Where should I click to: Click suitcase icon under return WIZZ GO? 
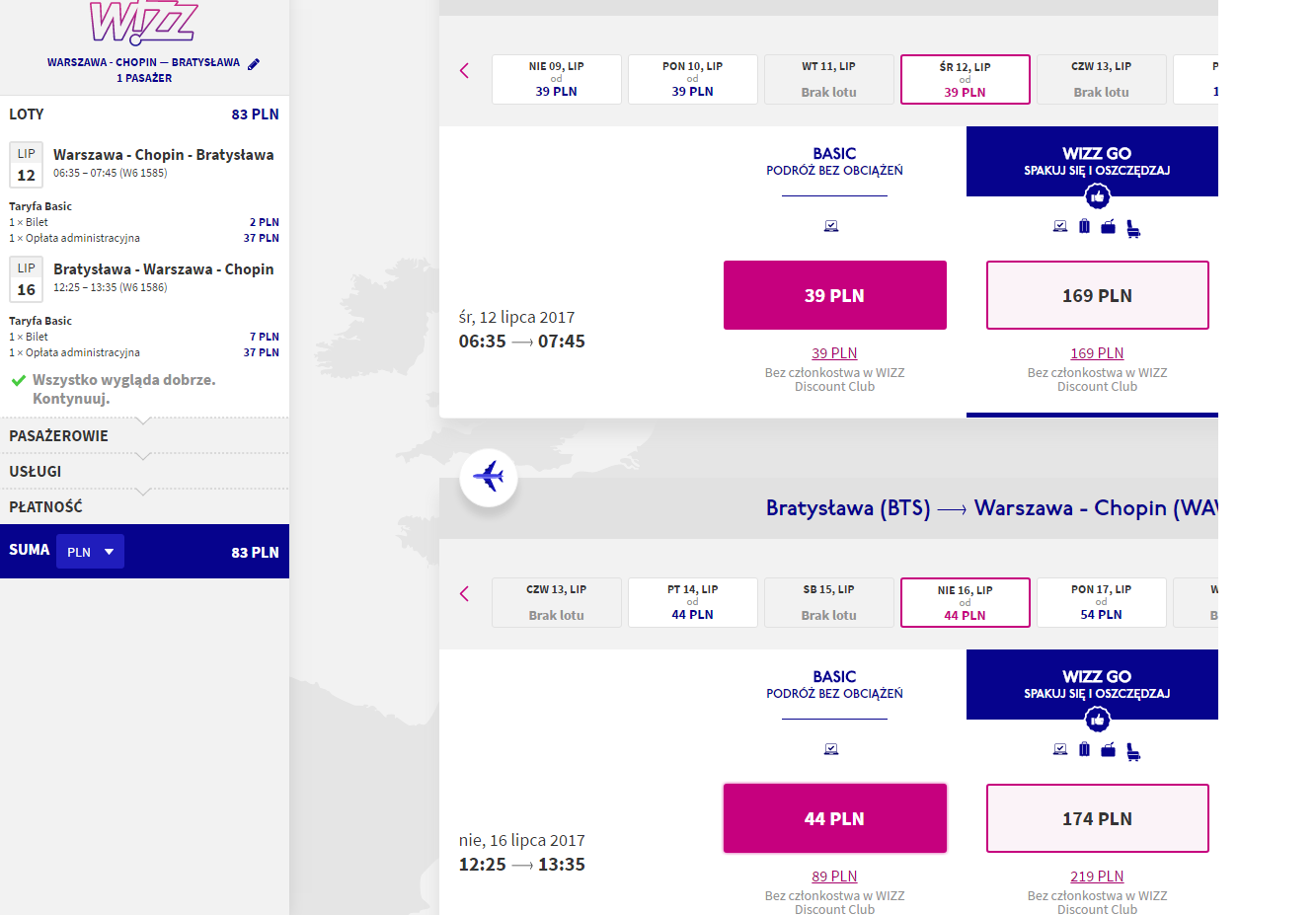pos(1084,749)
